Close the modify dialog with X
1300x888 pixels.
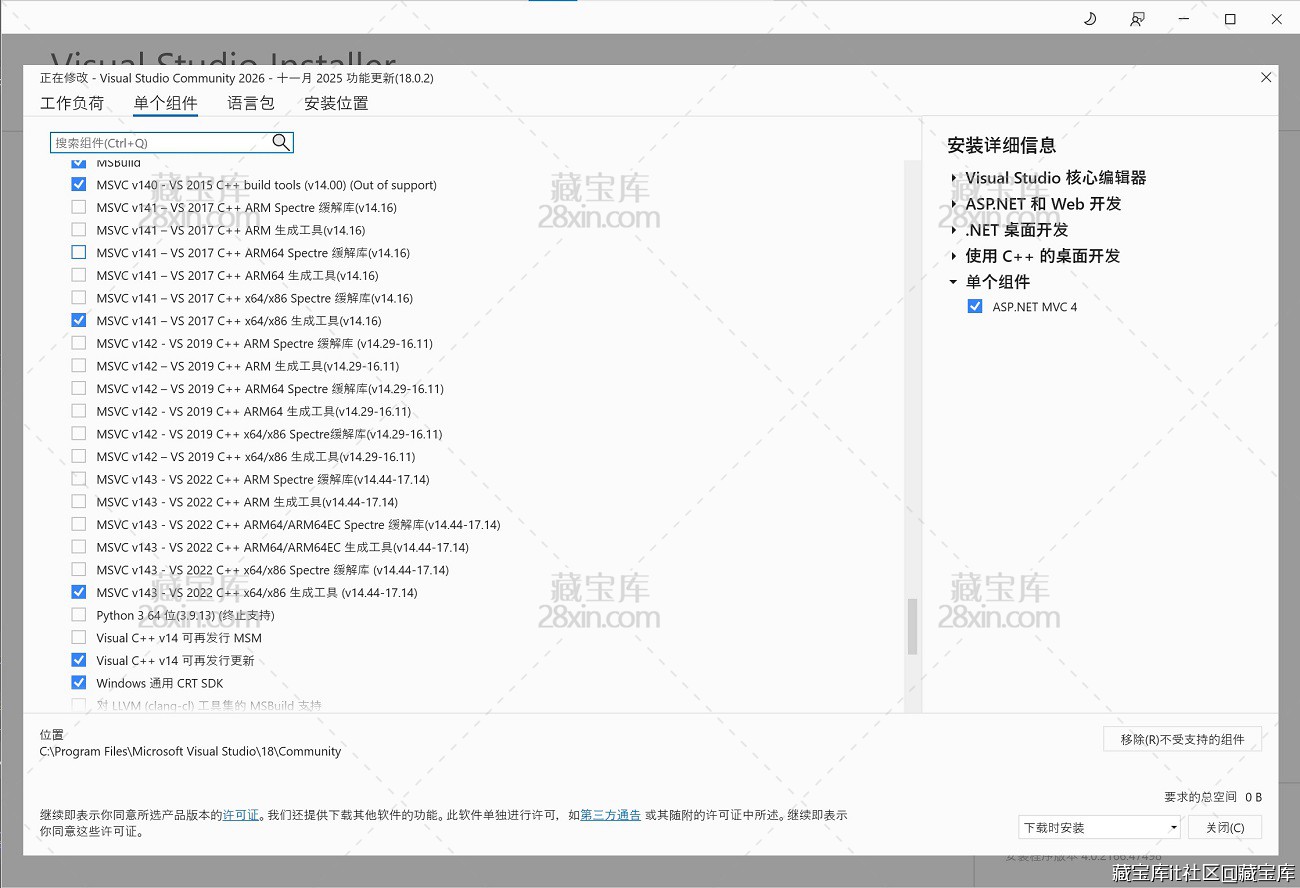click(1266, 78)
